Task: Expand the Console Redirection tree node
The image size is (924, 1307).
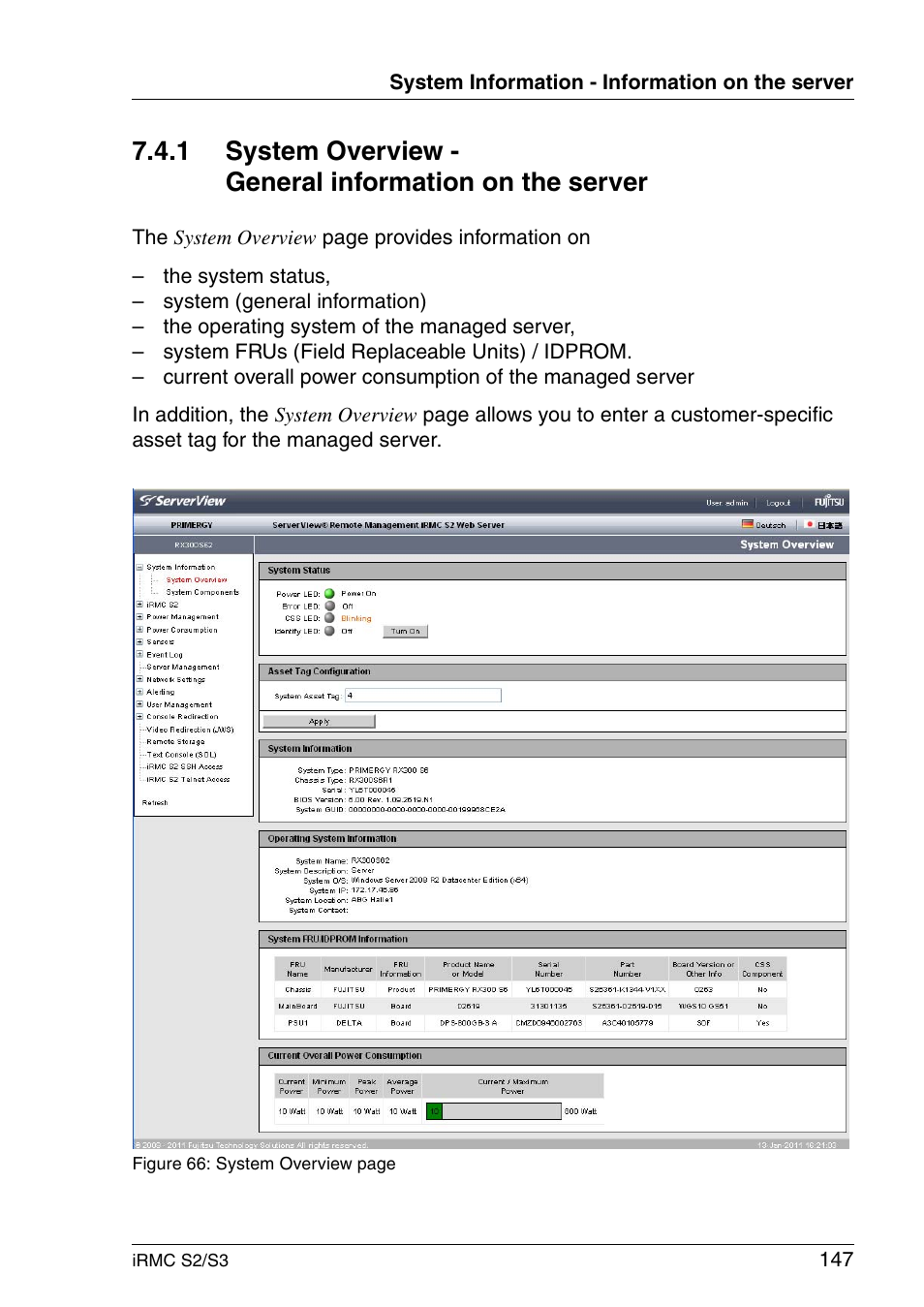Action: (x=139, y=717)
